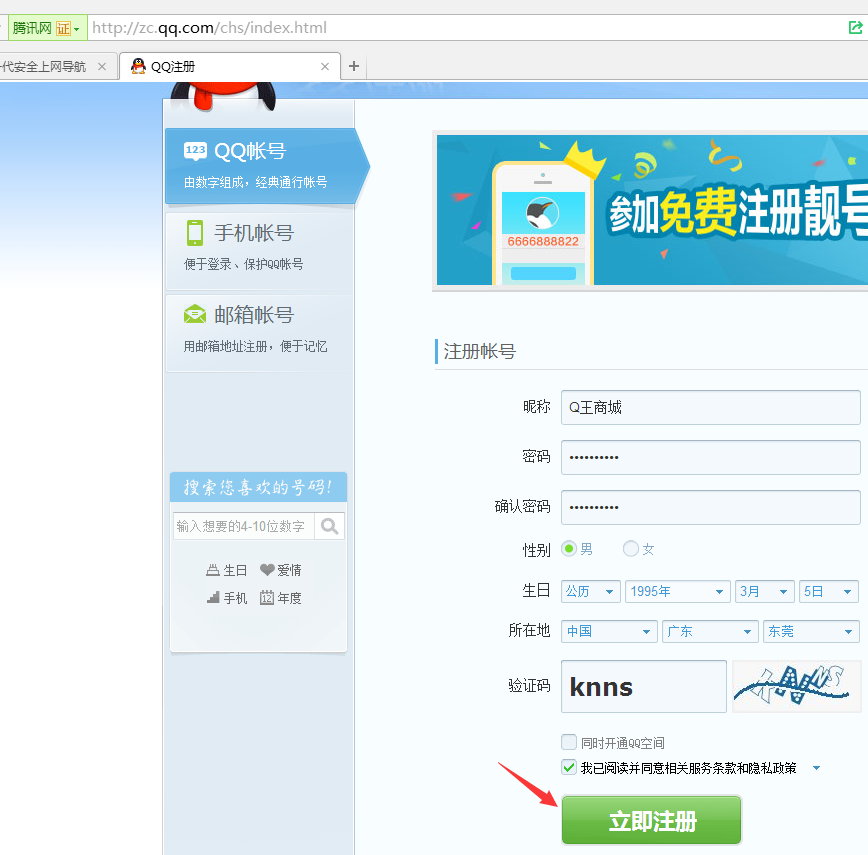Click the browser address bar URL
Screen dimensions: 868x855
(209, 28)
